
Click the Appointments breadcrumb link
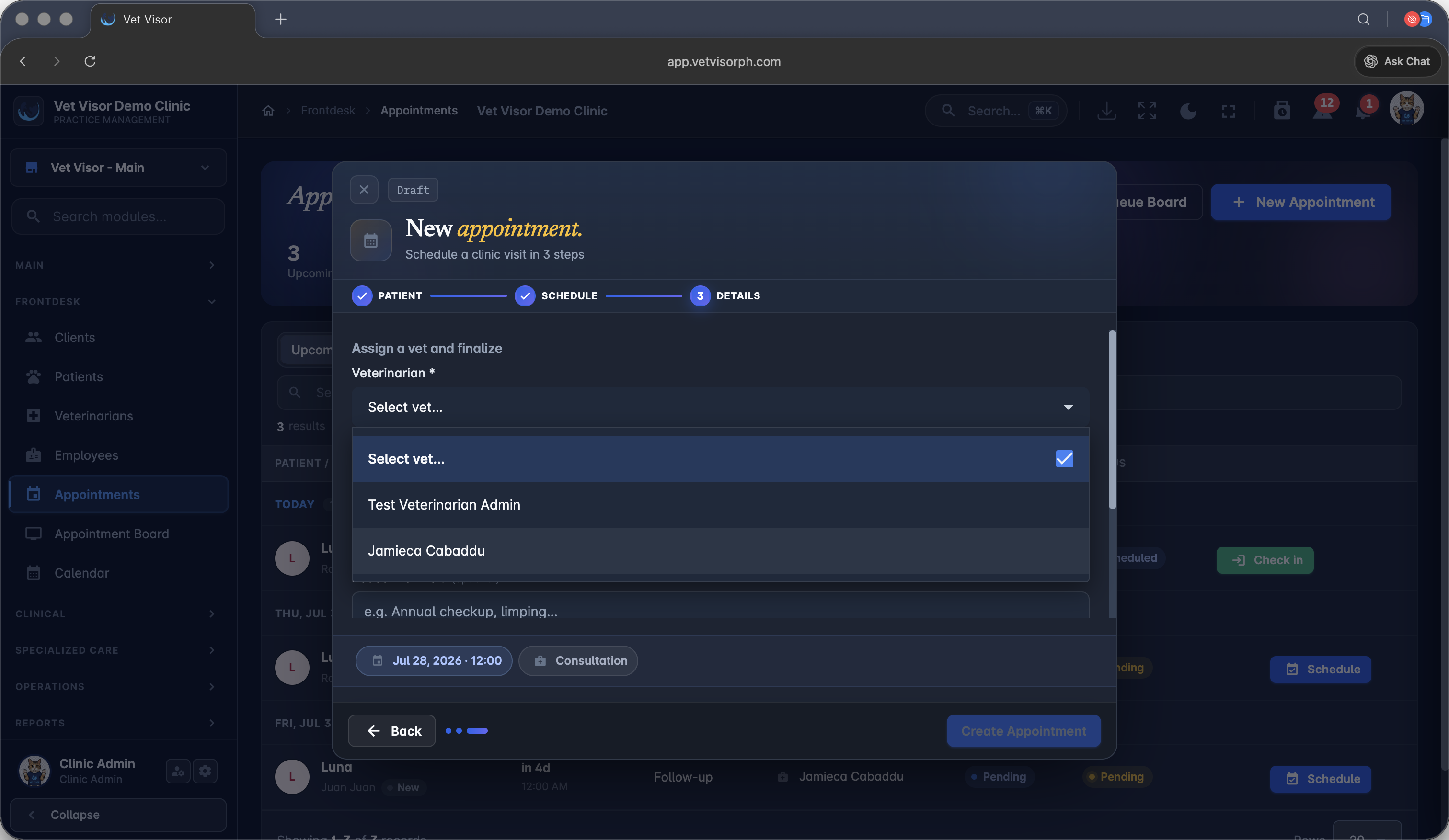point(419,110)
